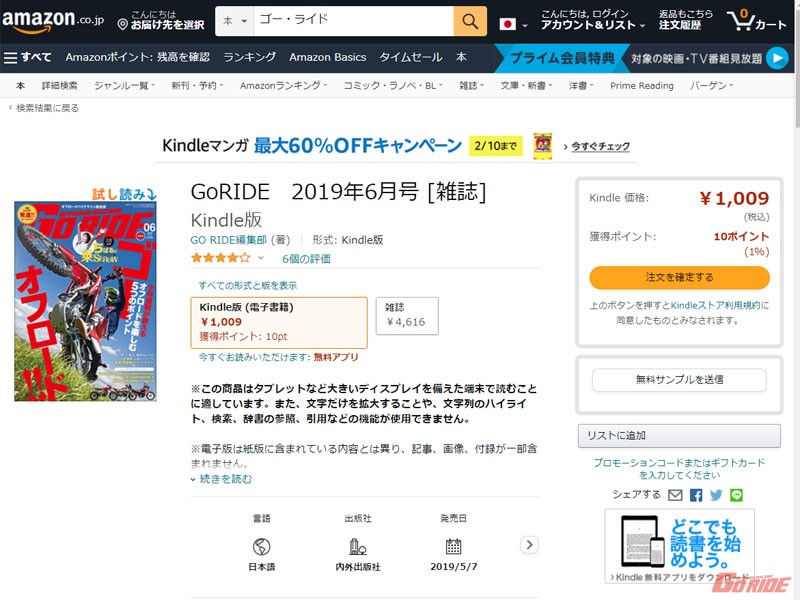Expand the 雑誌 submenu

coord(471,86)
